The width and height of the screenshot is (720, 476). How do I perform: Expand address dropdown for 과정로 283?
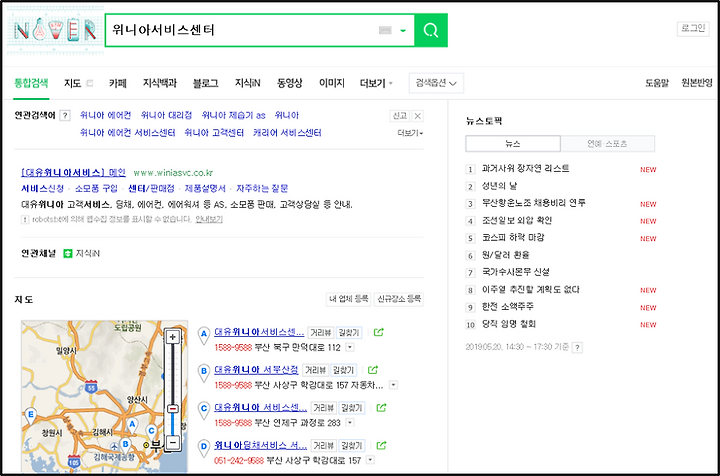350,423
